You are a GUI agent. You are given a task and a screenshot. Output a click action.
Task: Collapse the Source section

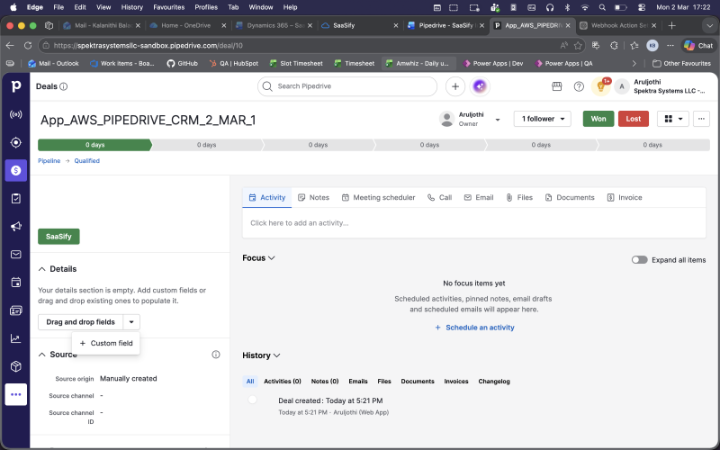[x=42, y=354]
